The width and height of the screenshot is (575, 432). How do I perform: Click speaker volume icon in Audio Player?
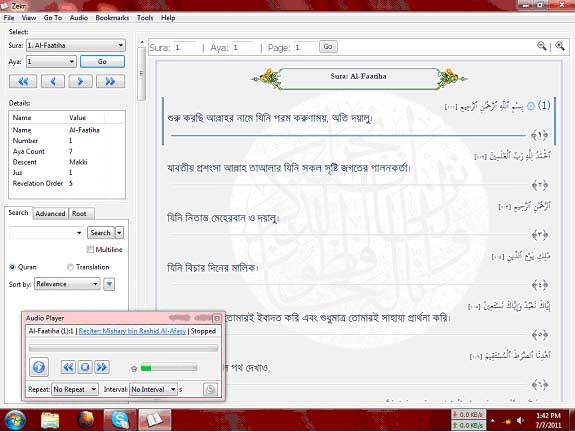pos(134,368)
